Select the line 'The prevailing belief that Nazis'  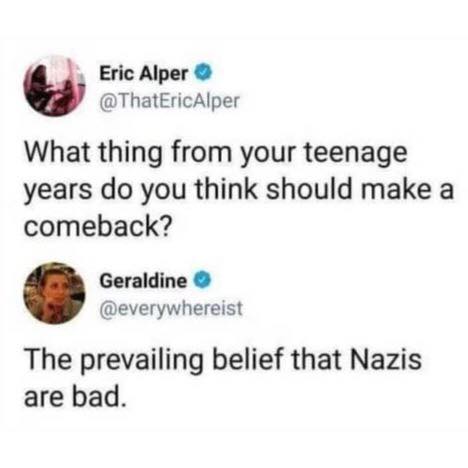[223, 360]
